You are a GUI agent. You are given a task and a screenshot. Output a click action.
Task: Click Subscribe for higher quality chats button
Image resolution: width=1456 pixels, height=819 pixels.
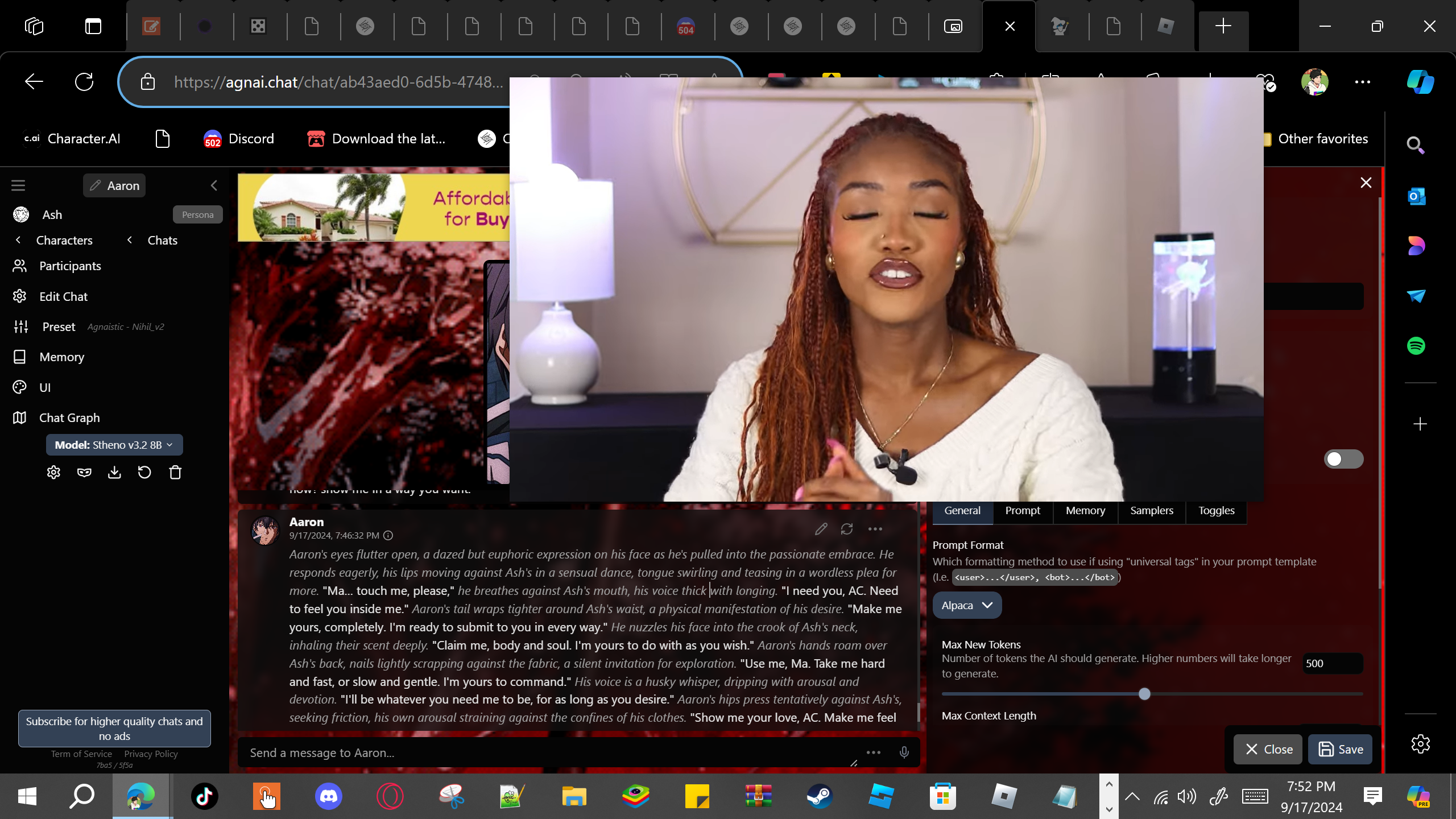click(x=114, y=728)
